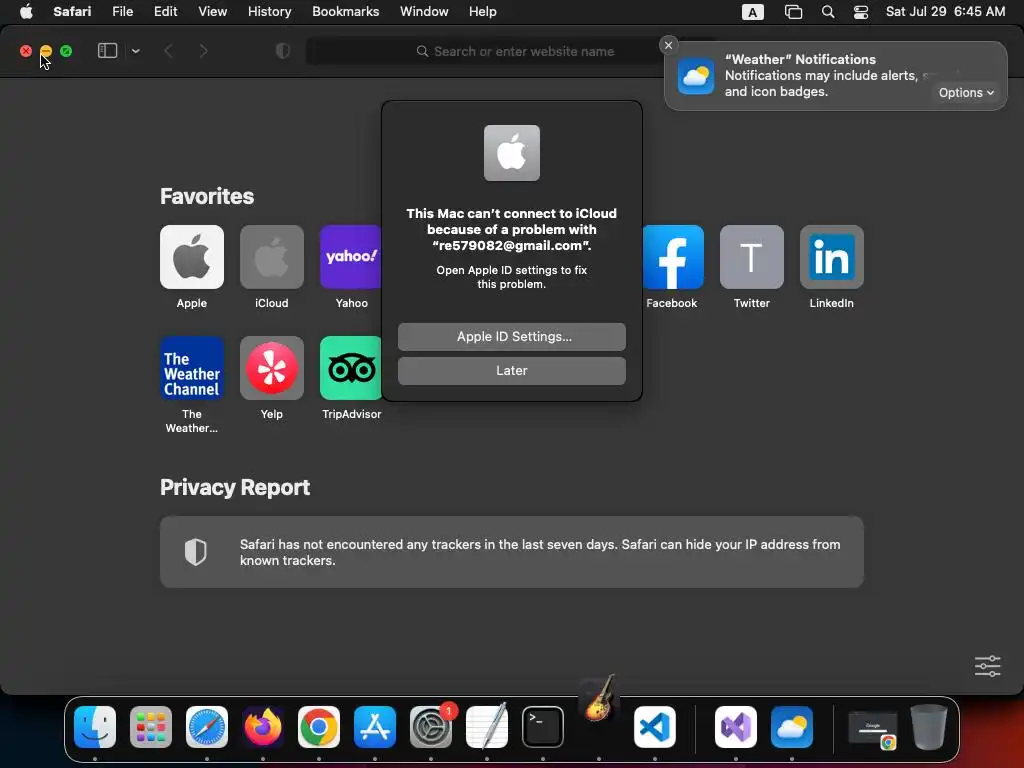Viewport: 1024px width, 768px height.
Task: Open GarageBand from the Dock
Action: tap(599, 701)
